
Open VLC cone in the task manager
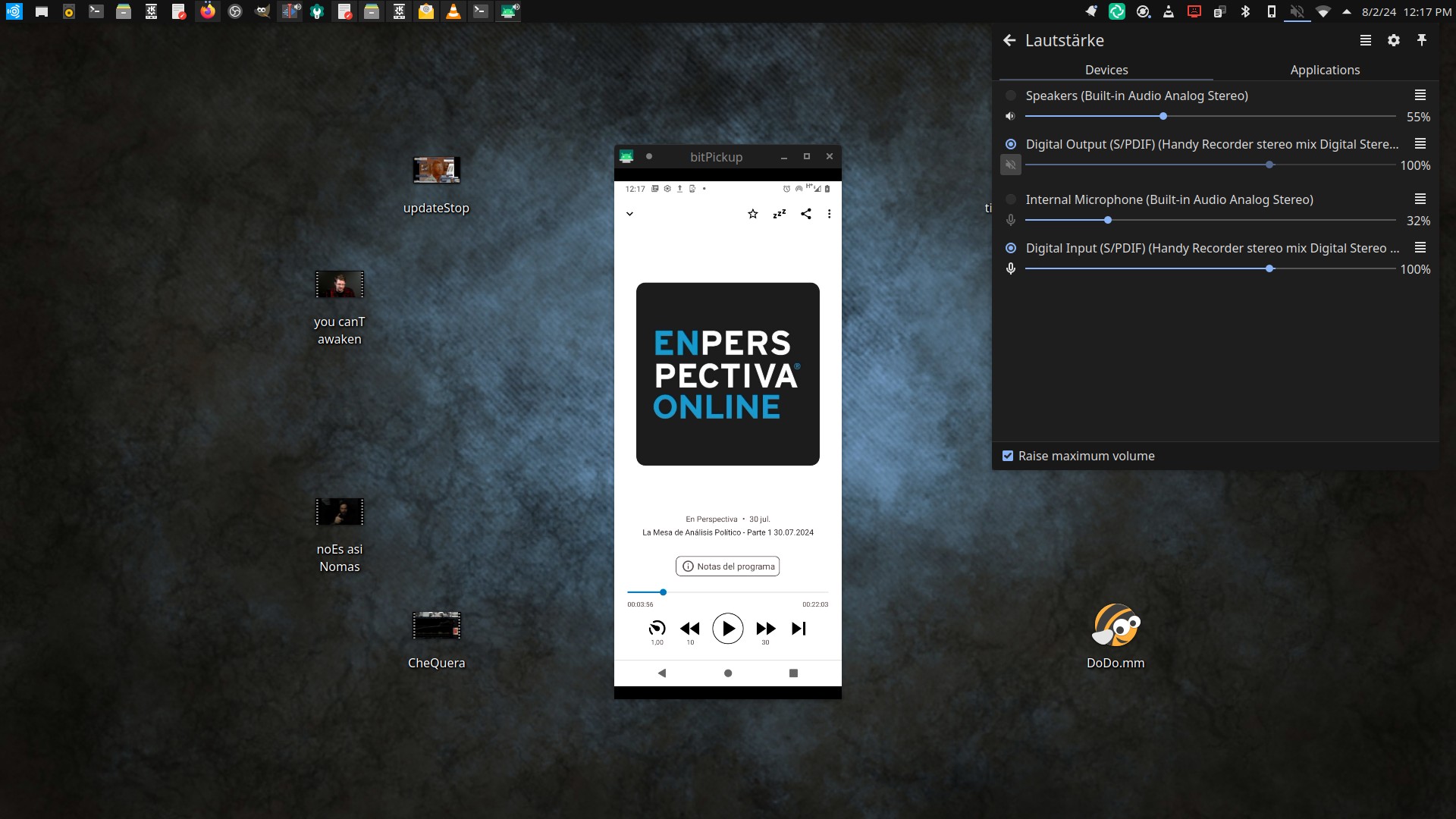coord(453,11)
